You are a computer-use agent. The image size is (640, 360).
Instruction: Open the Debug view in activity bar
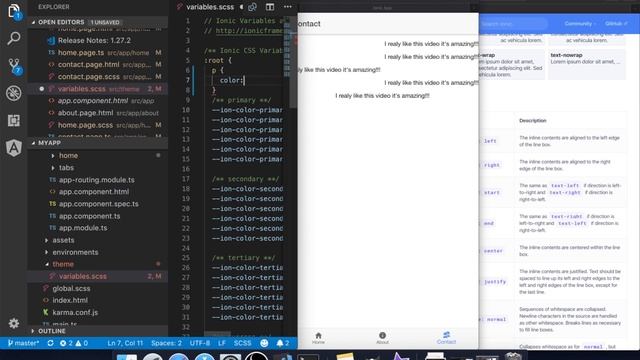(14, 93)
